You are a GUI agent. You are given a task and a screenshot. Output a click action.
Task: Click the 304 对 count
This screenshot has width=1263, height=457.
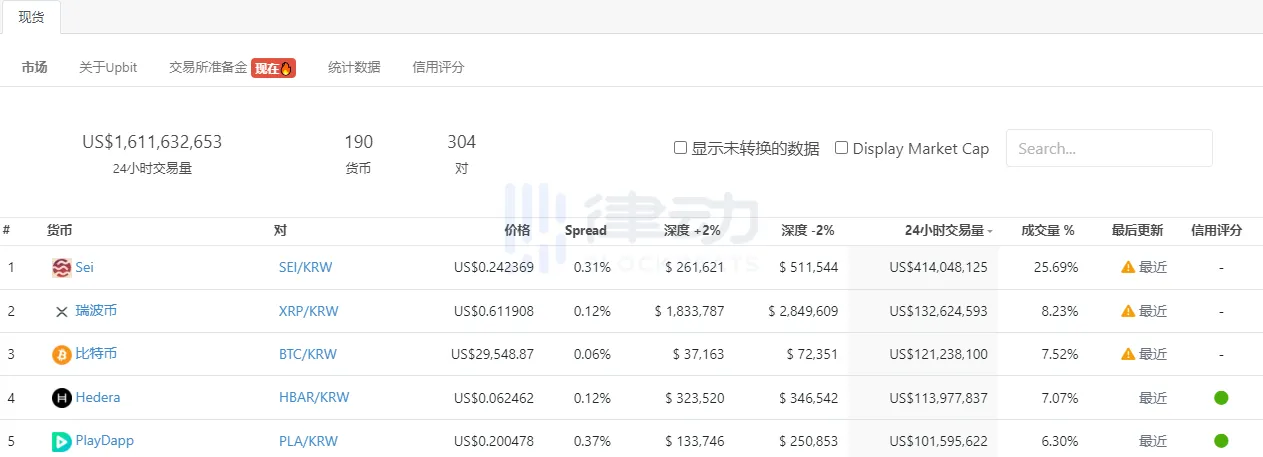461,142
